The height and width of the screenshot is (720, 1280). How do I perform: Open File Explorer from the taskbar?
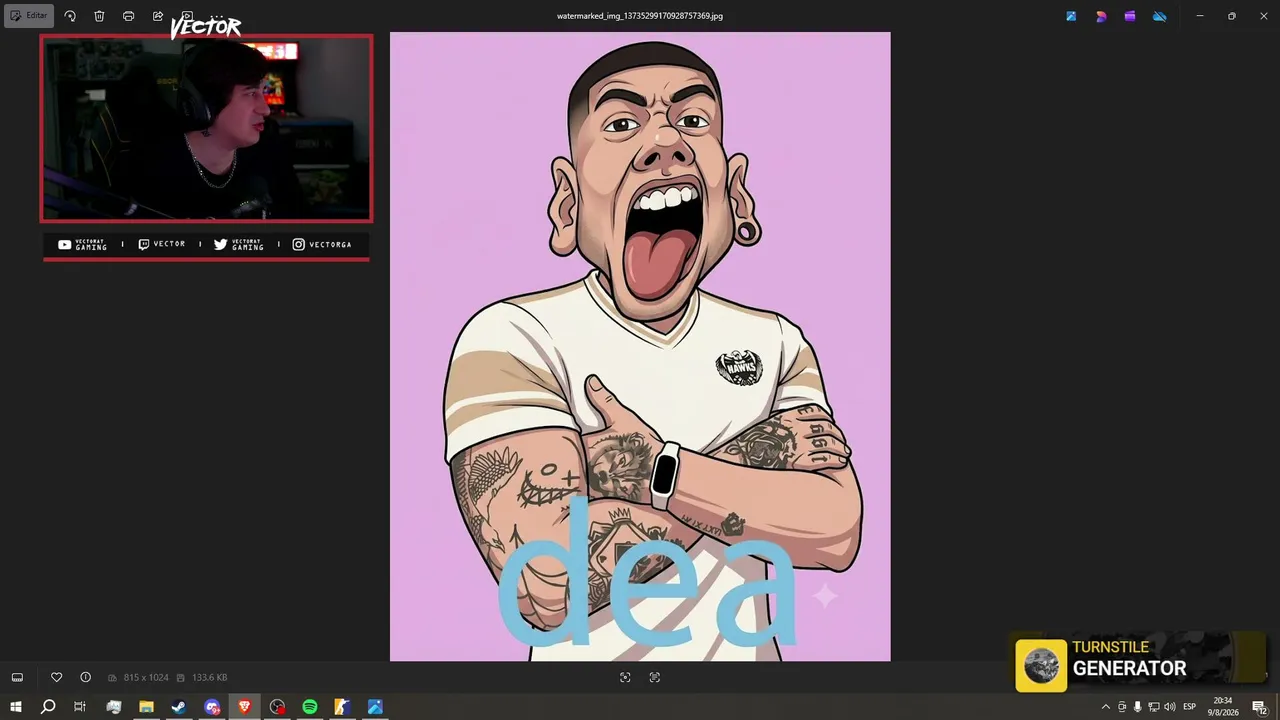point(146,707)
